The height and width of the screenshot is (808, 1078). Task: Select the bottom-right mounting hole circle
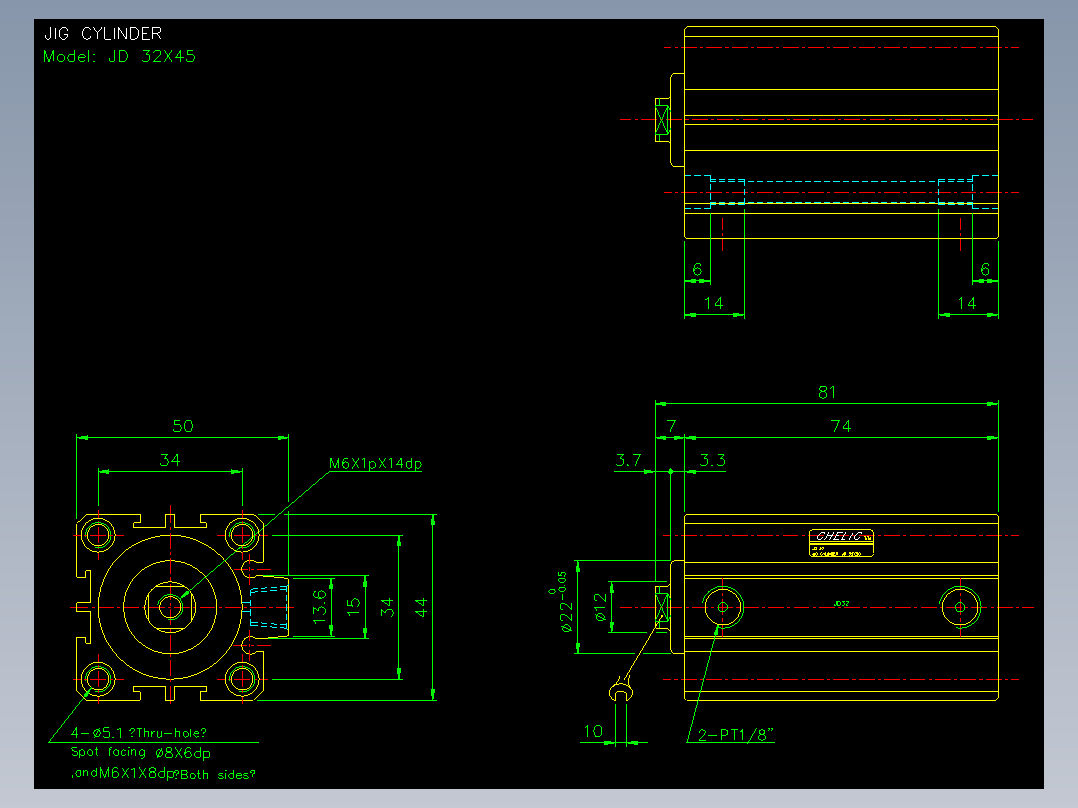(x=242, y=679)
